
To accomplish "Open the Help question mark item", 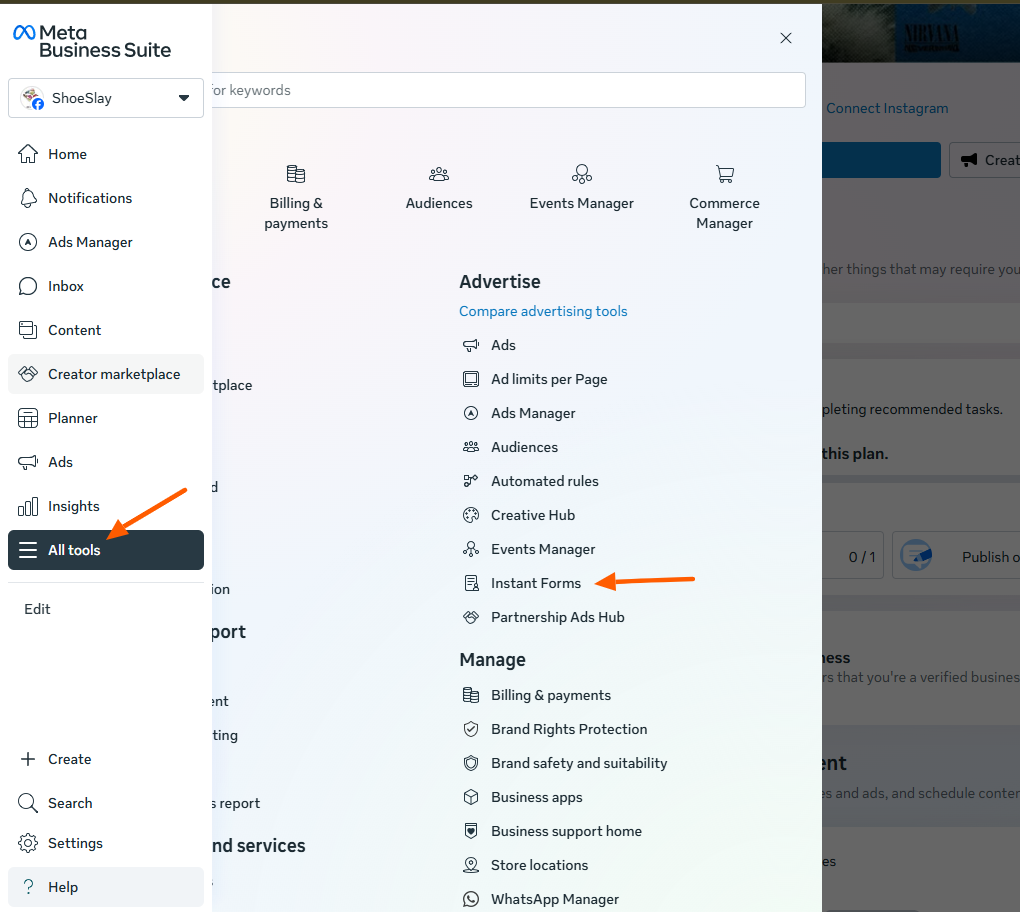I will [x=106, y=887].
